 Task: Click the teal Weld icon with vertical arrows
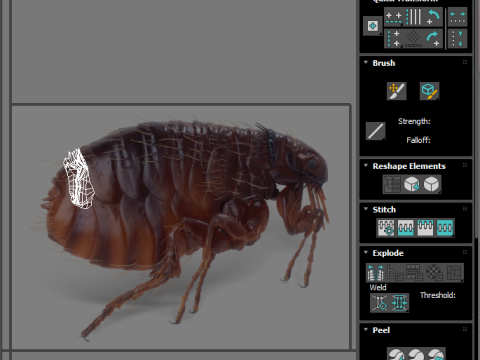399,303
